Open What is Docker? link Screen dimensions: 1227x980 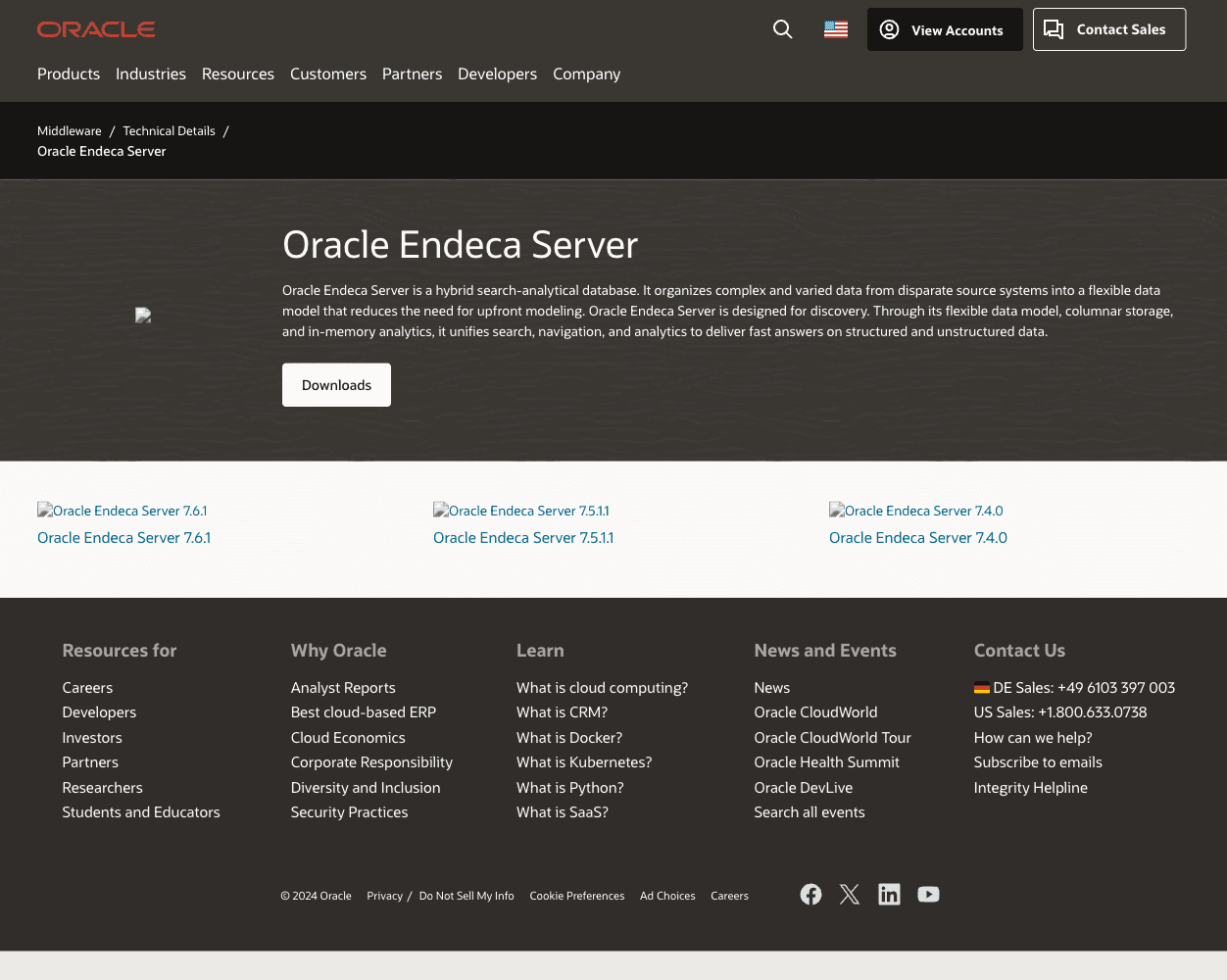pyautogui.click(x=569, y=737)
